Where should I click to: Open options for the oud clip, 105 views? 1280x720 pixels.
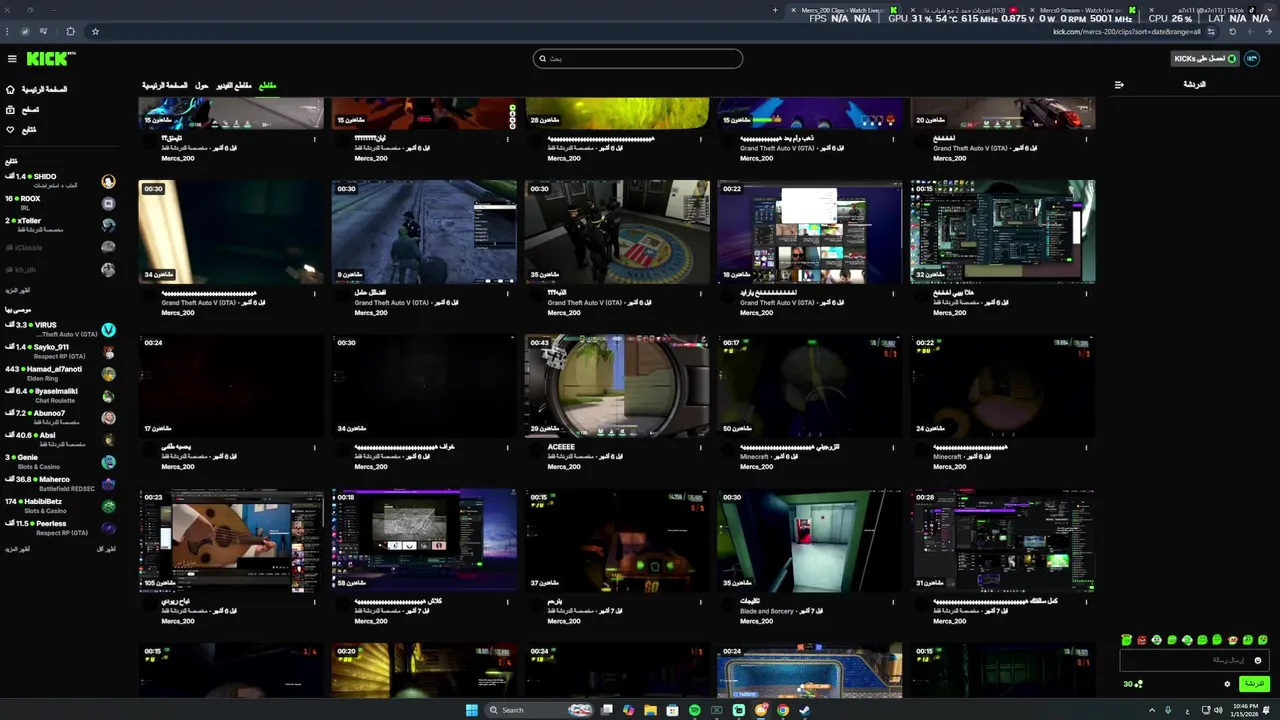[314, 602]
